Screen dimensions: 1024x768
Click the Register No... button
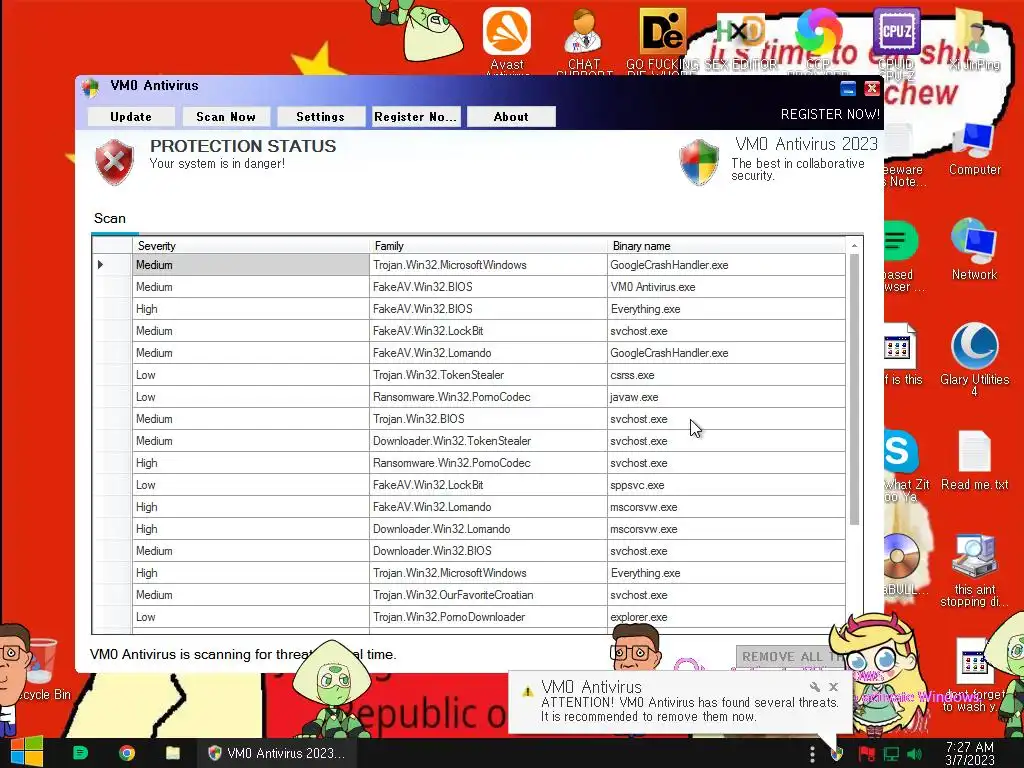click(x=415, y=116)
